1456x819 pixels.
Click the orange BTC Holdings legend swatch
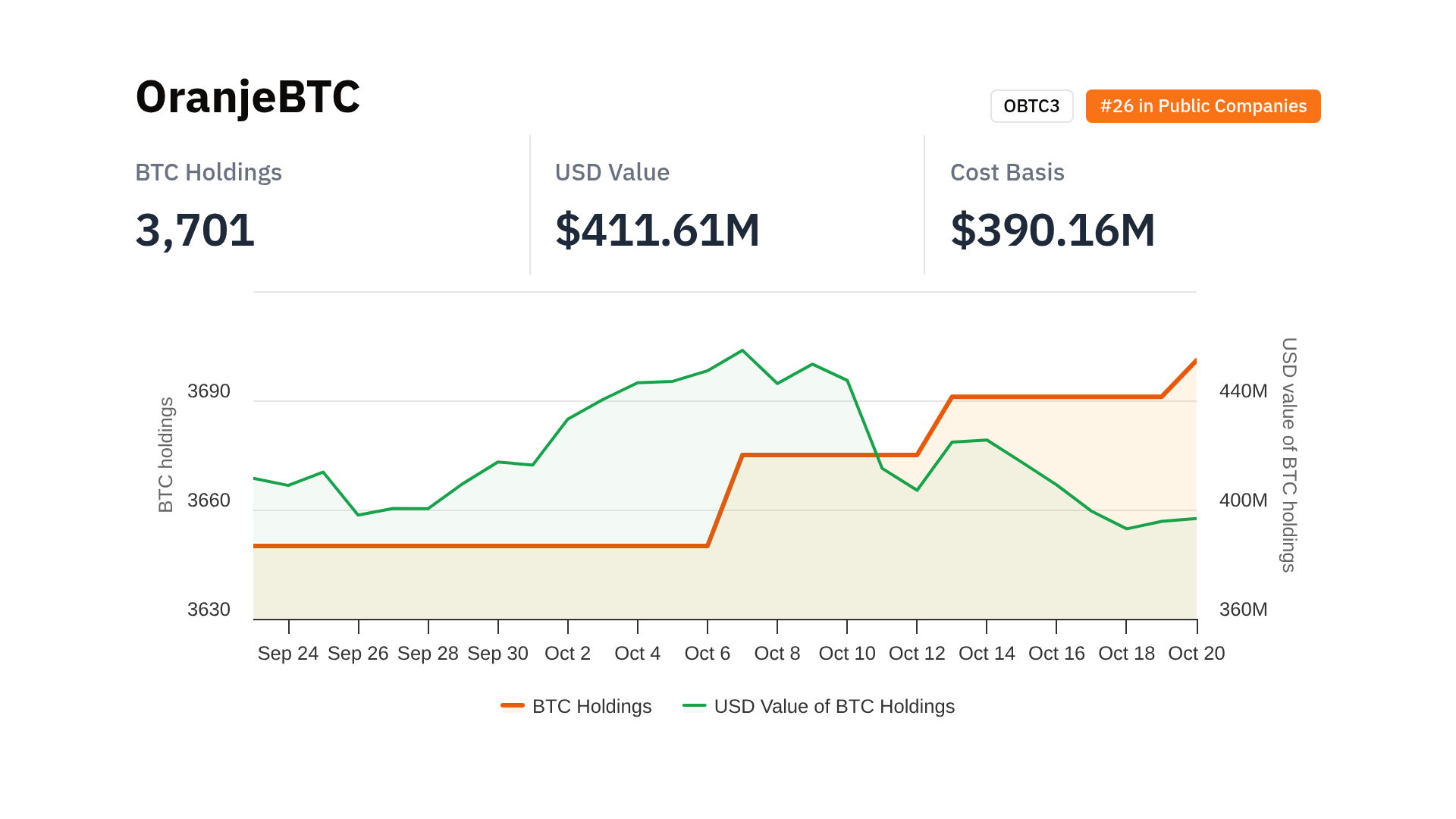[513, 706]
